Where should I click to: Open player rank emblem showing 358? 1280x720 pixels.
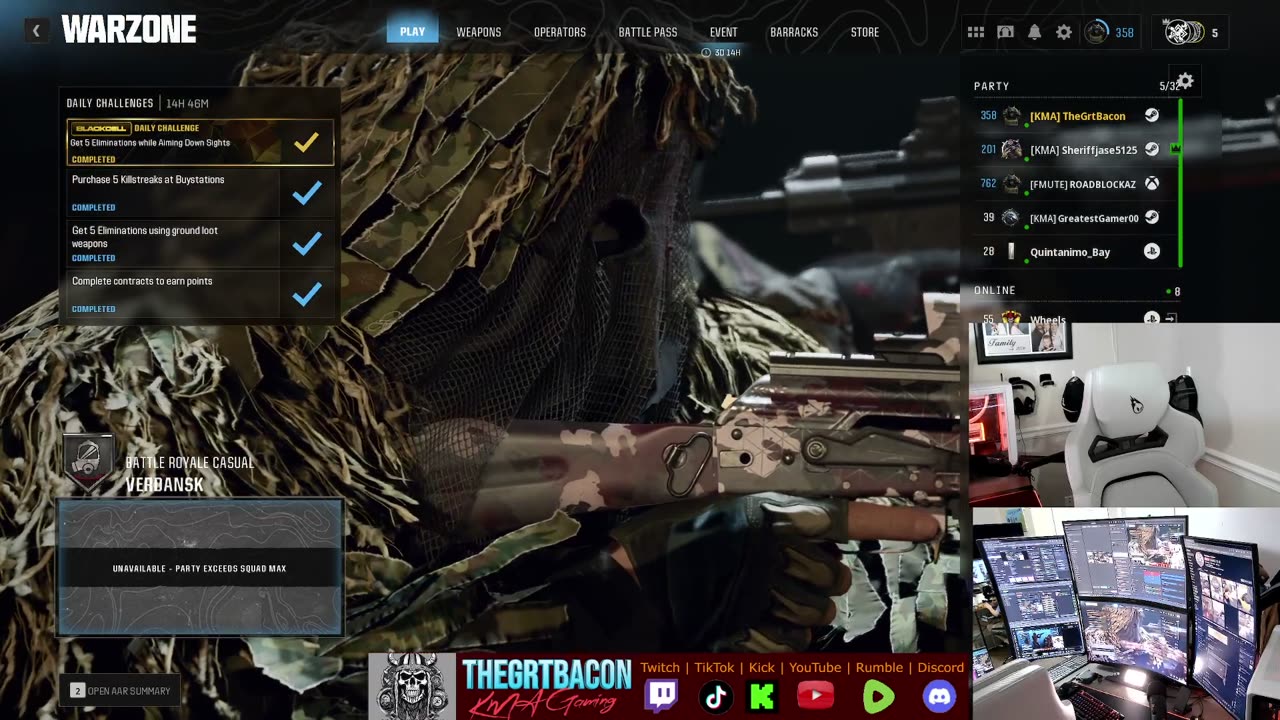[x=1097, y=32]
